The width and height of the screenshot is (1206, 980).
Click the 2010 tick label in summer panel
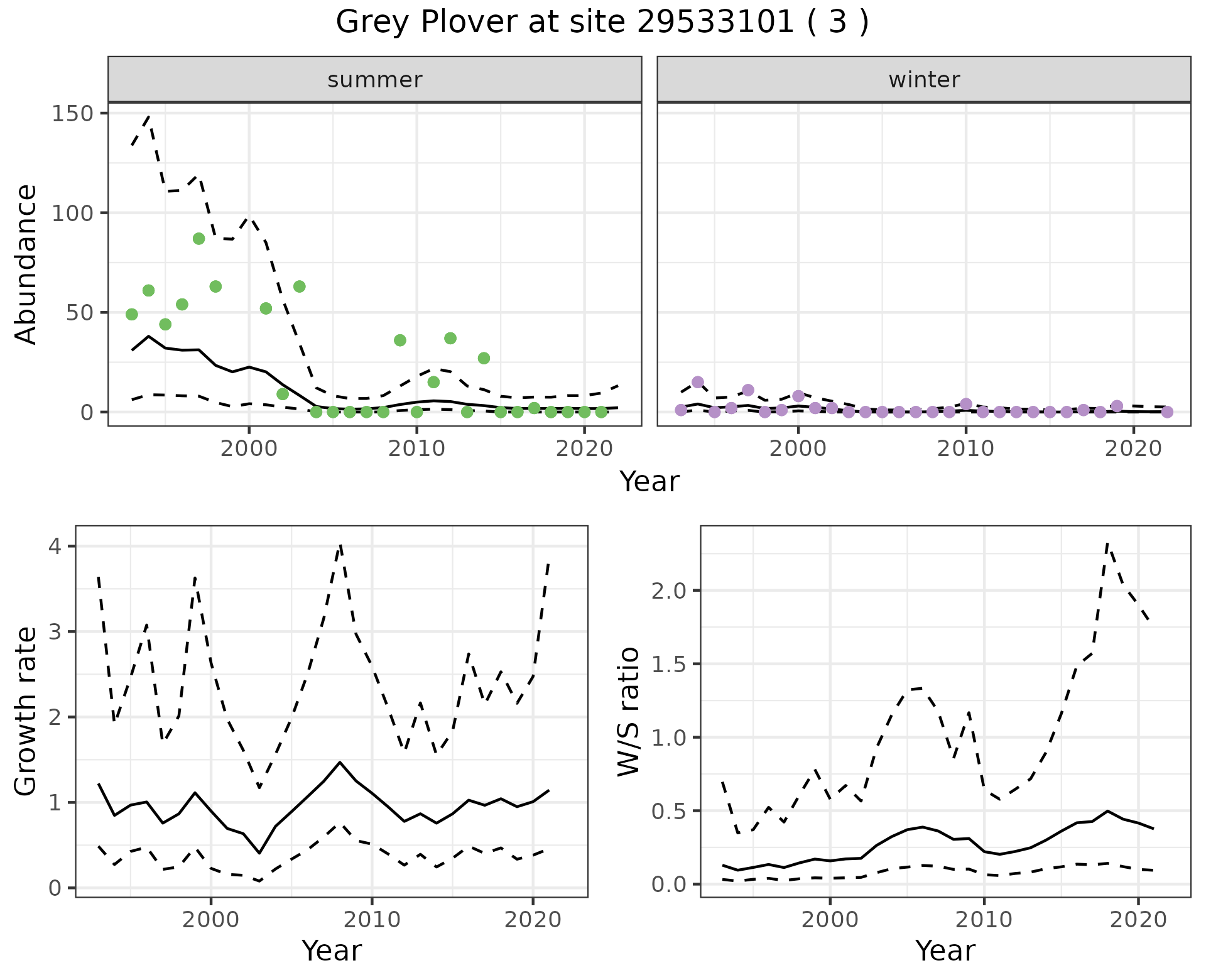[416, 449]
